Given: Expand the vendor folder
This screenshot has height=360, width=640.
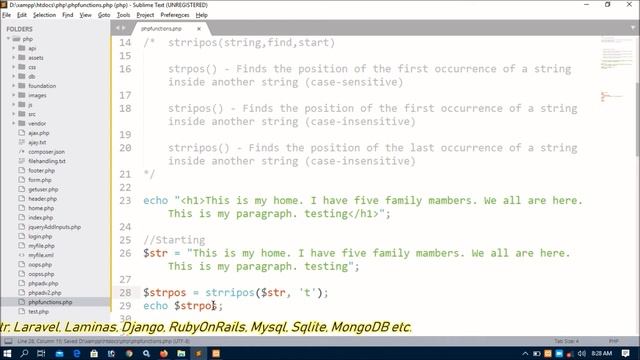Looking at the screenshot, I should 13,123.
